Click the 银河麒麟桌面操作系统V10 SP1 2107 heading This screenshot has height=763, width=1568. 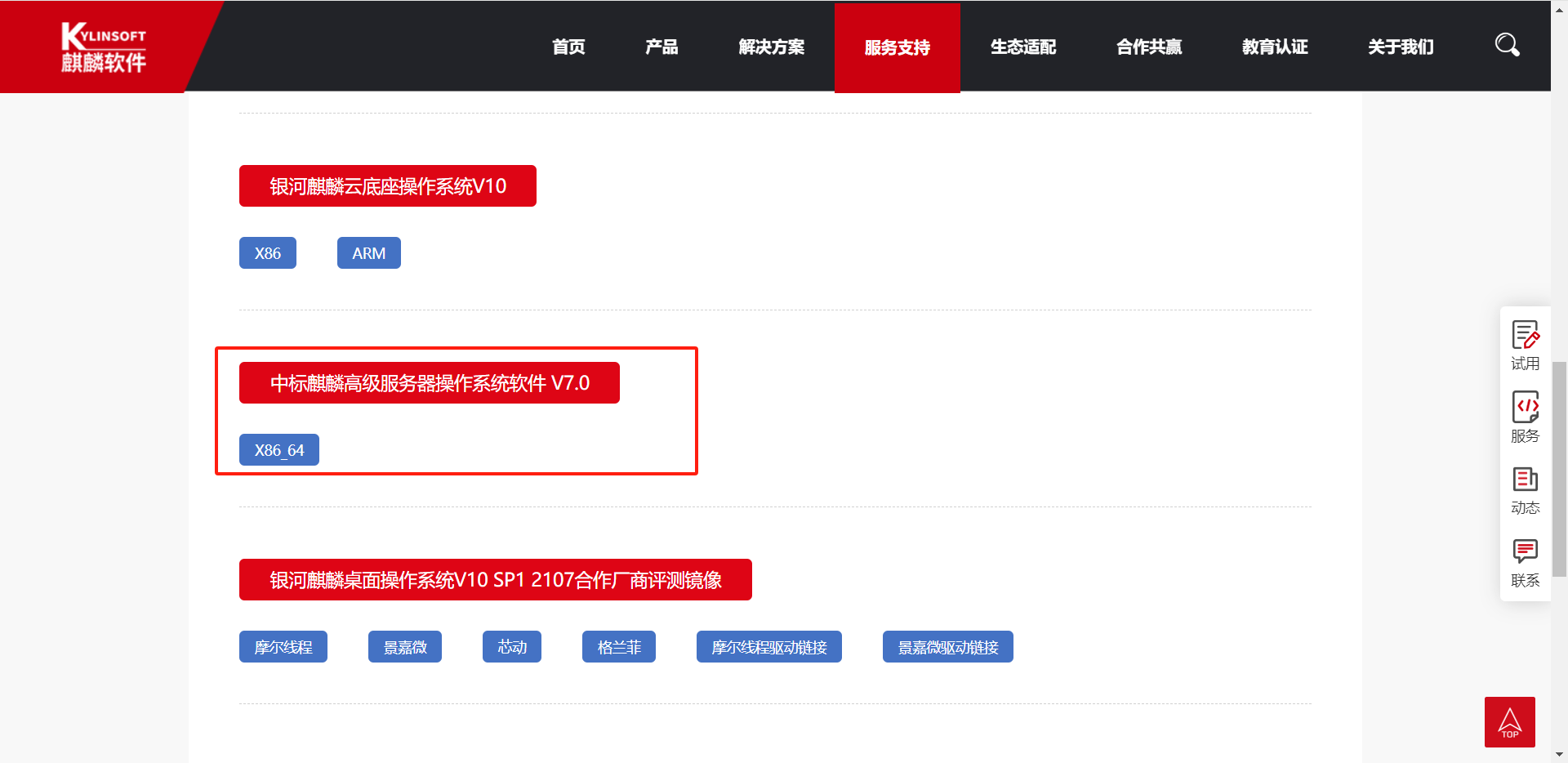point(496,580)
